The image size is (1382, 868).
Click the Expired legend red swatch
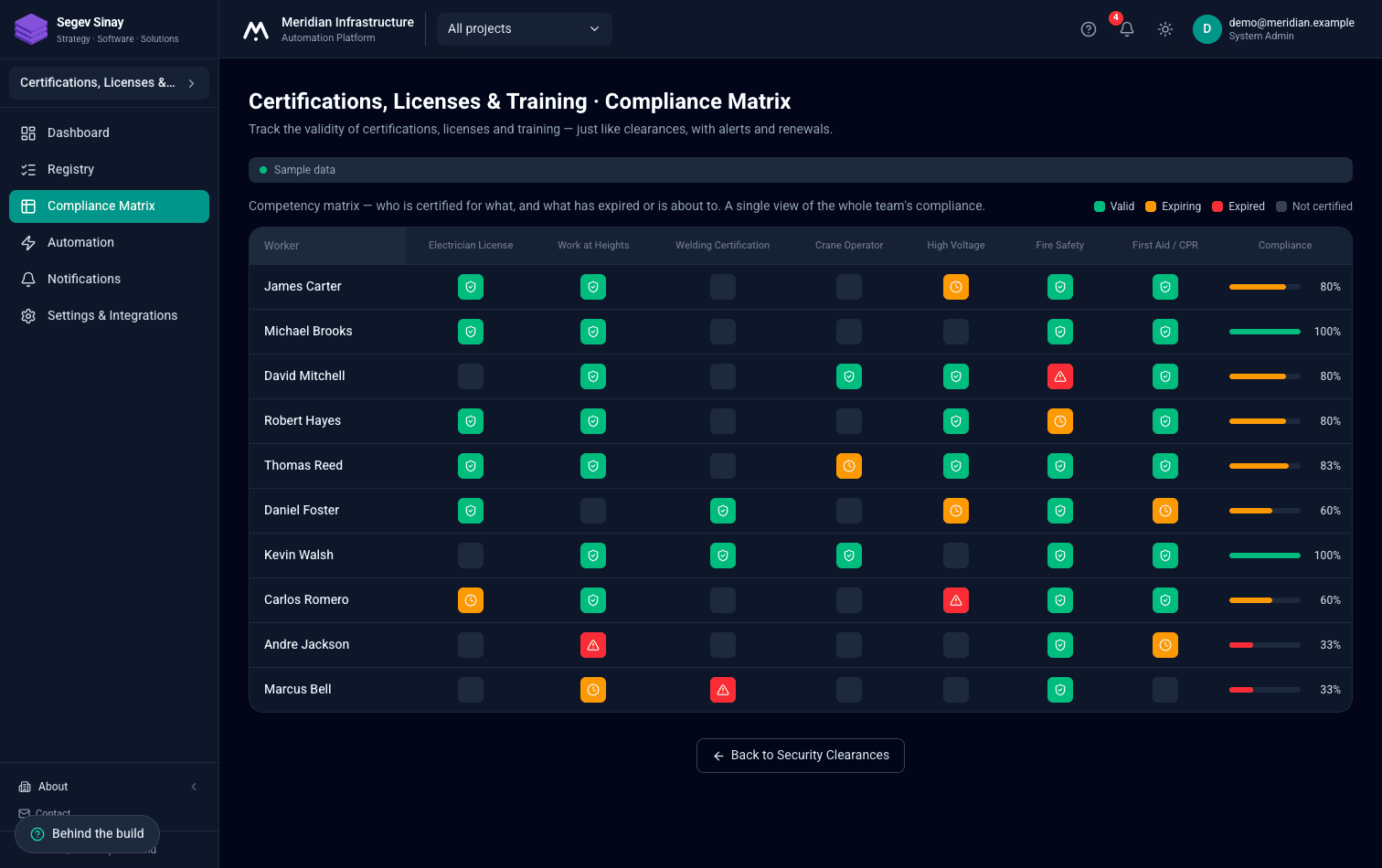click(1217, 206)
